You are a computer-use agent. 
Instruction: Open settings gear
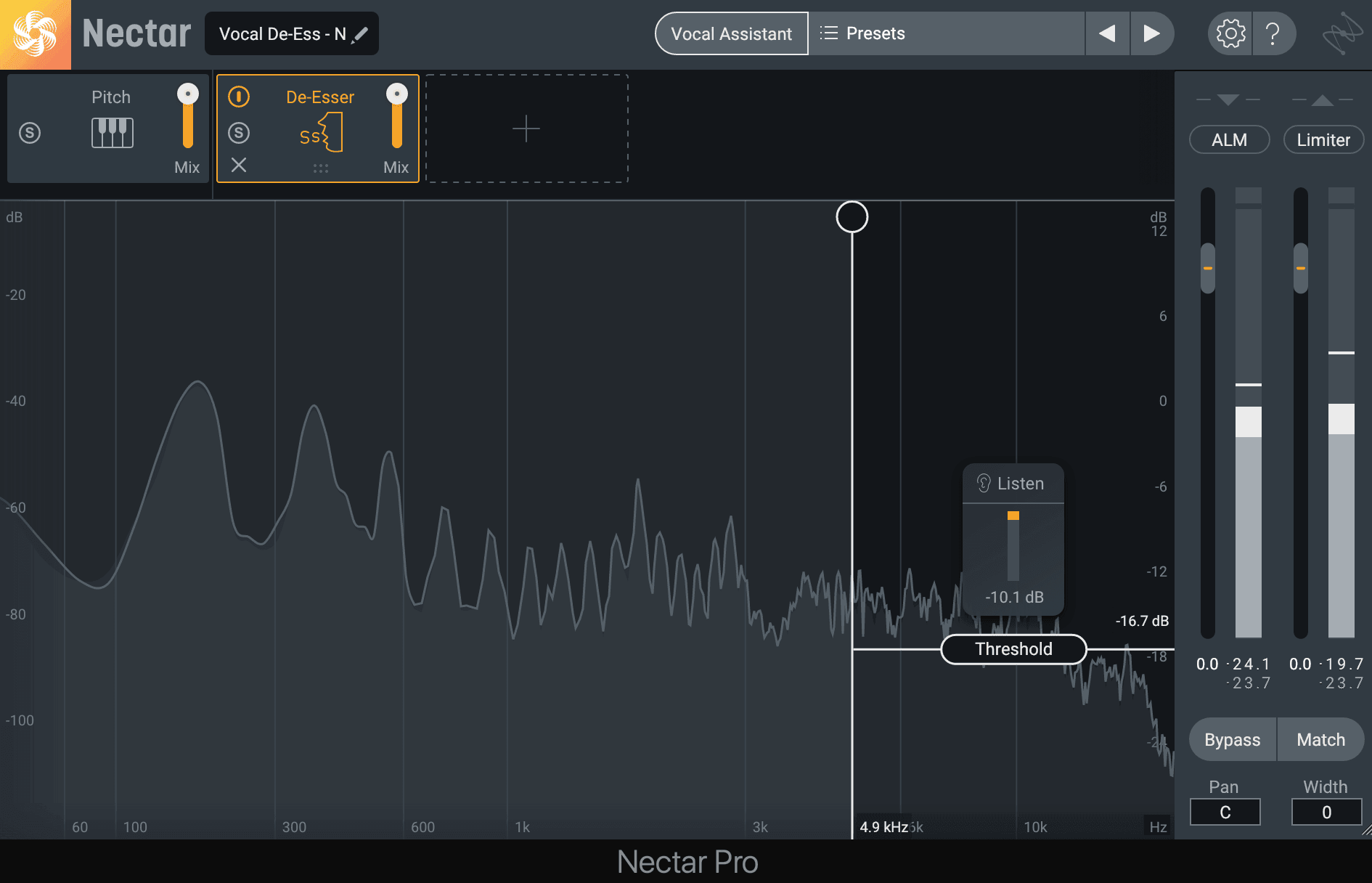[x=1230, y=33]
